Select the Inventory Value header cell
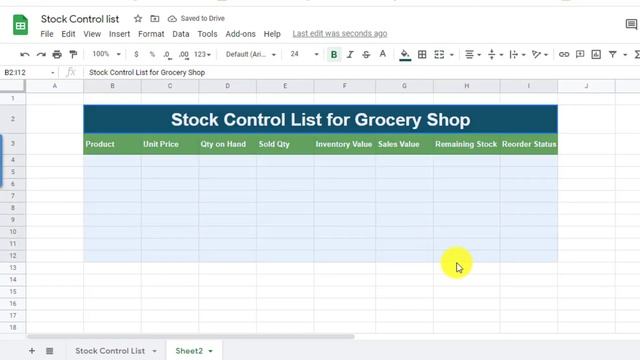The height and width of the screenshot is (360, 640). pos(344,144)
